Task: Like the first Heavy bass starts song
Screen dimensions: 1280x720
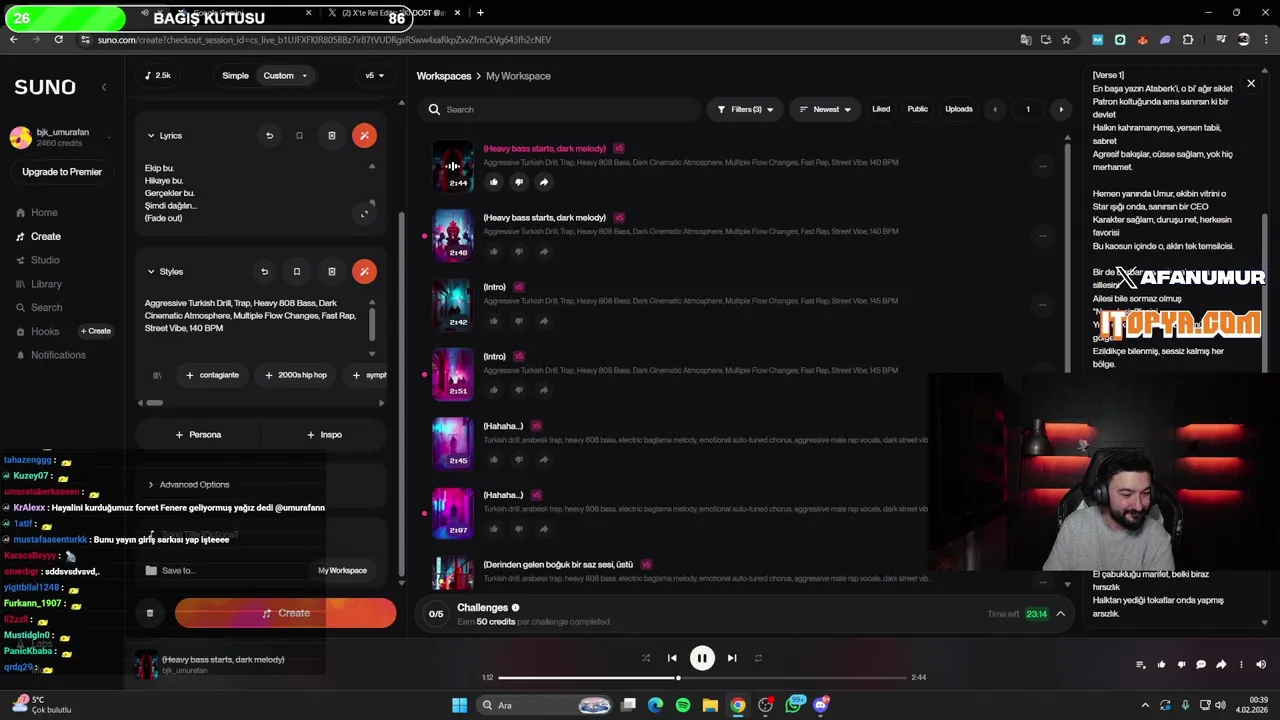Action: pyautogui.click(x=494, y=182)
